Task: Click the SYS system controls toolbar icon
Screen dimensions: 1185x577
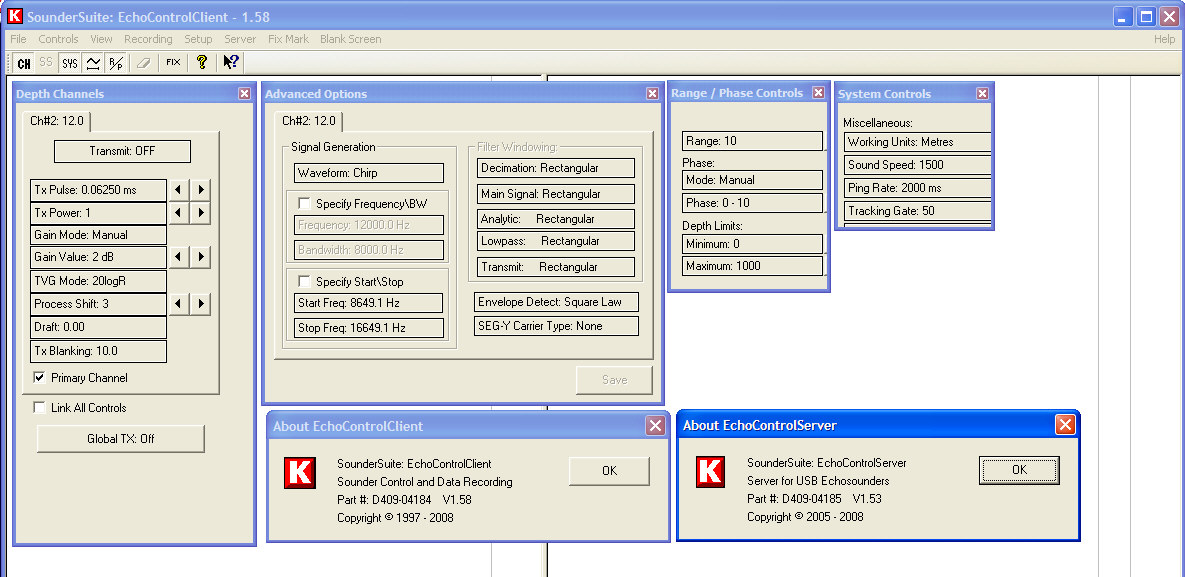Action: point(69,63)
